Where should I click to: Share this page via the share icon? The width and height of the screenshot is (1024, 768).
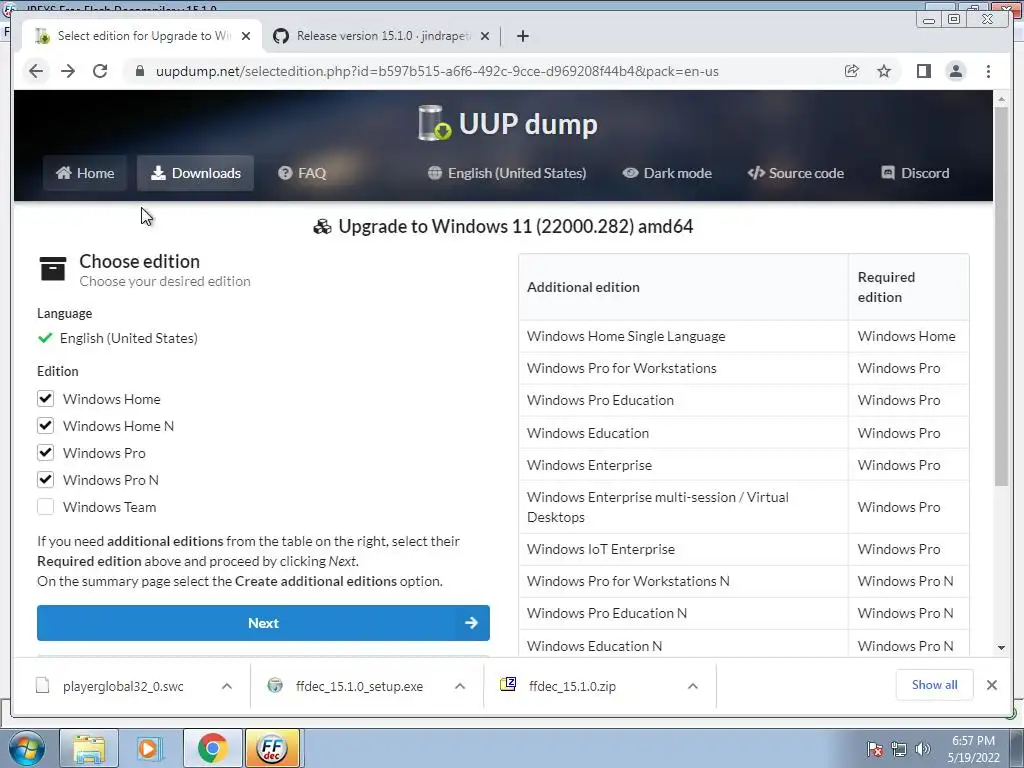pos(852,71)
